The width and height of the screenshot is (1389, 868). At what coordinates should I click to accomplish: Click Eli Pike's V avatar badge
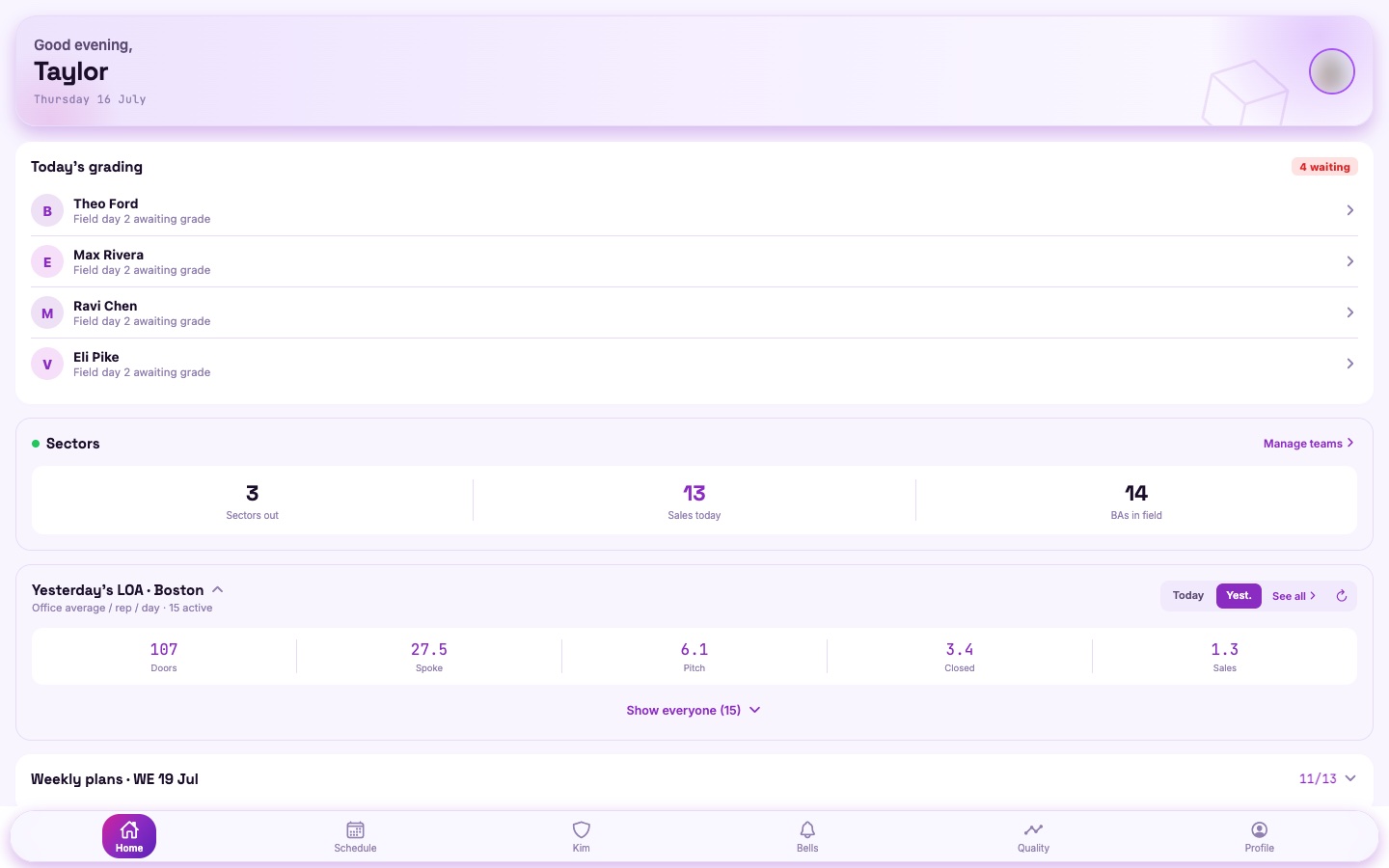(x=47, y=364)
